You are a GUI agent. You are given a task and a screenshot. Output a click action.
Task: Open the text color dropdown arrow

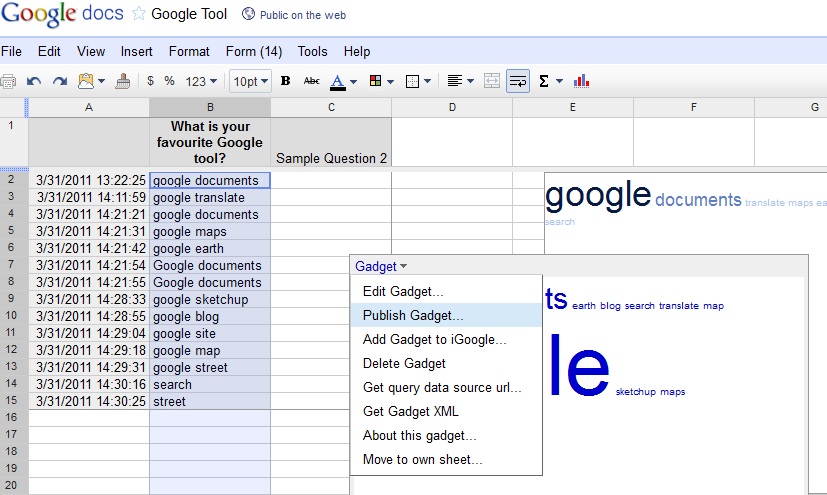click(353, 82)
